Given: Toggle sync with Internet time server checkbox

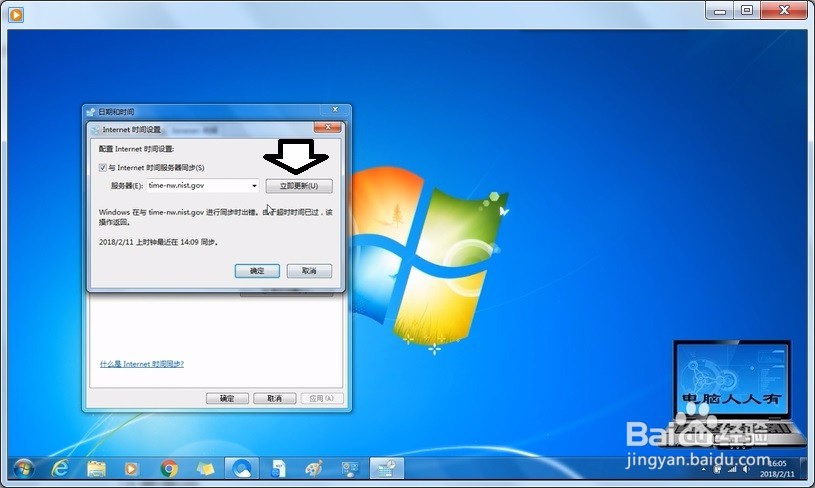Looking at the screenshot, I should click(x=102, y=167).
